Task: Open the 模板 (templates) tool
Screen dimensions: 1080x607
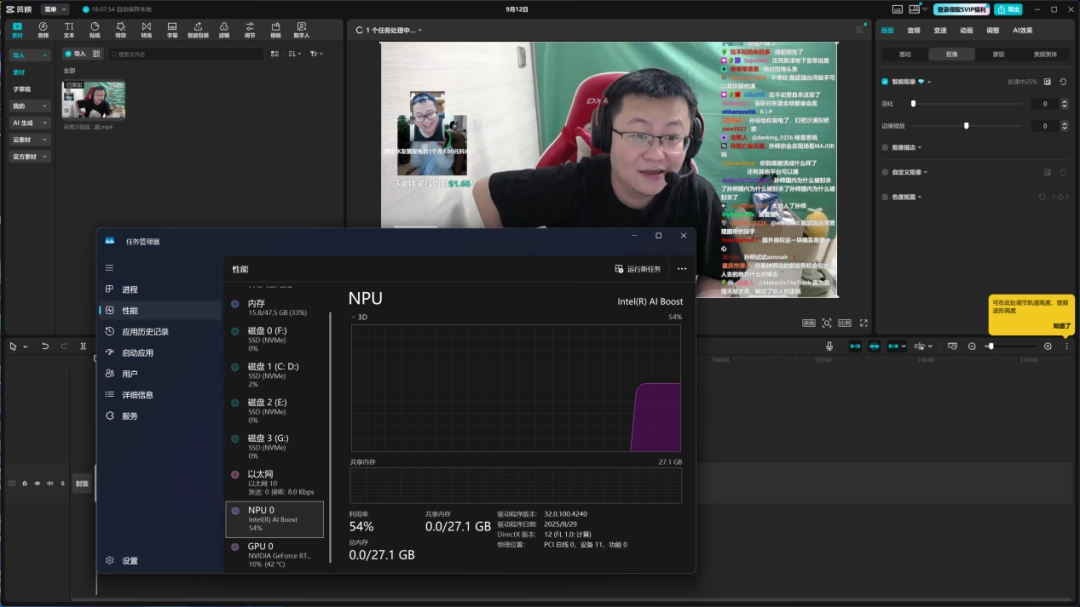Action: pos(276,30)
